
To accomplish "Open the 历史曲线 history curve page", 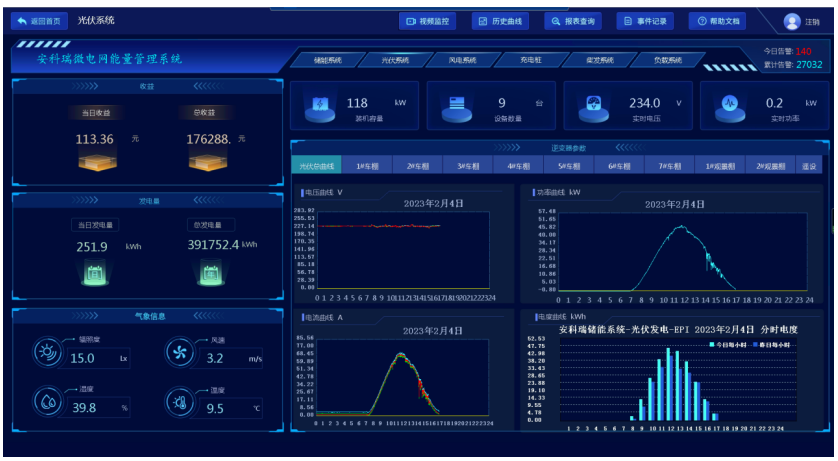I will click(498, 21).
